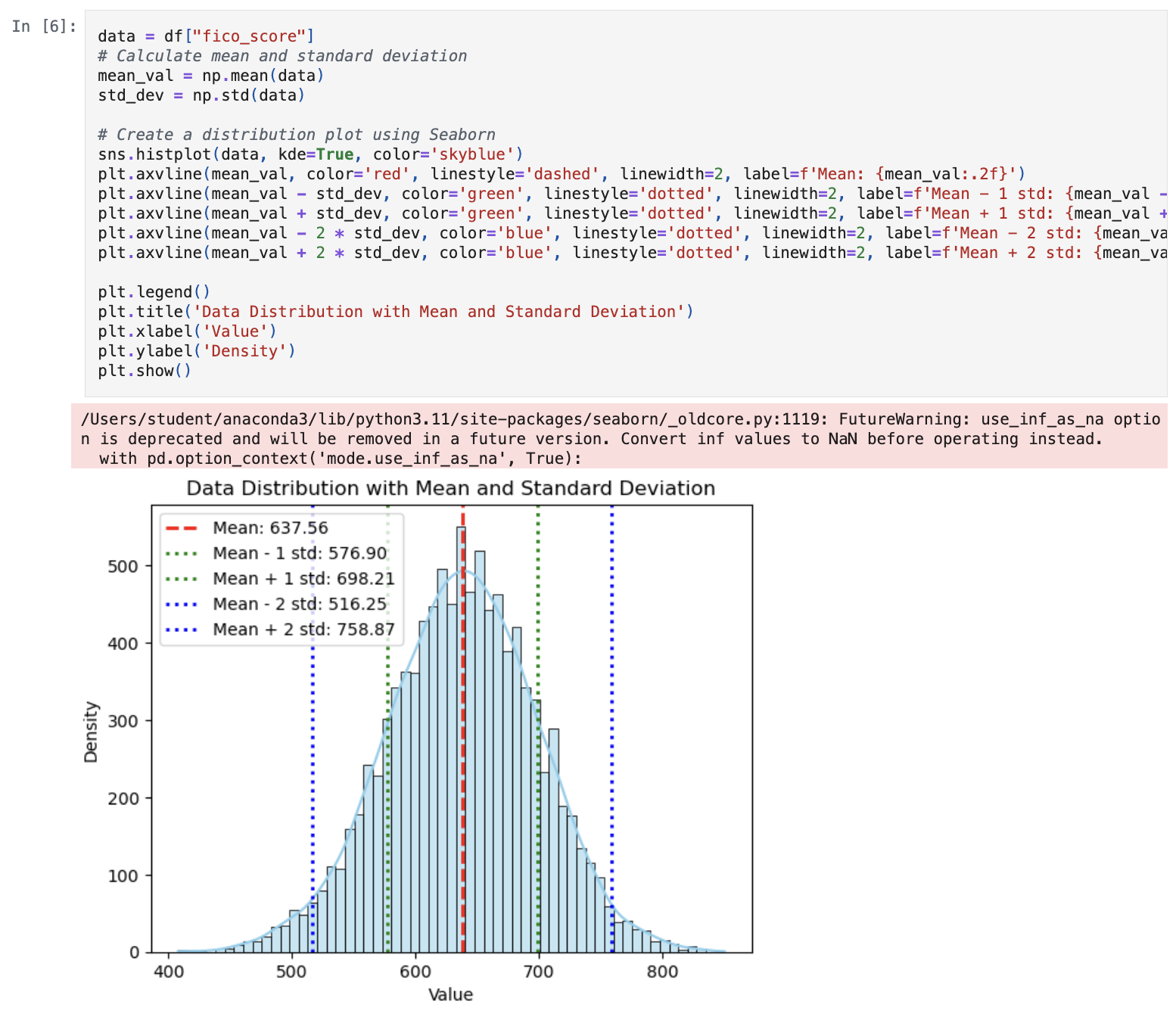Click the chart title 'Data Distribution with Mean and Standard Deviation'
Screen dimensions: 1176x1014
click(x=451, y=488)
